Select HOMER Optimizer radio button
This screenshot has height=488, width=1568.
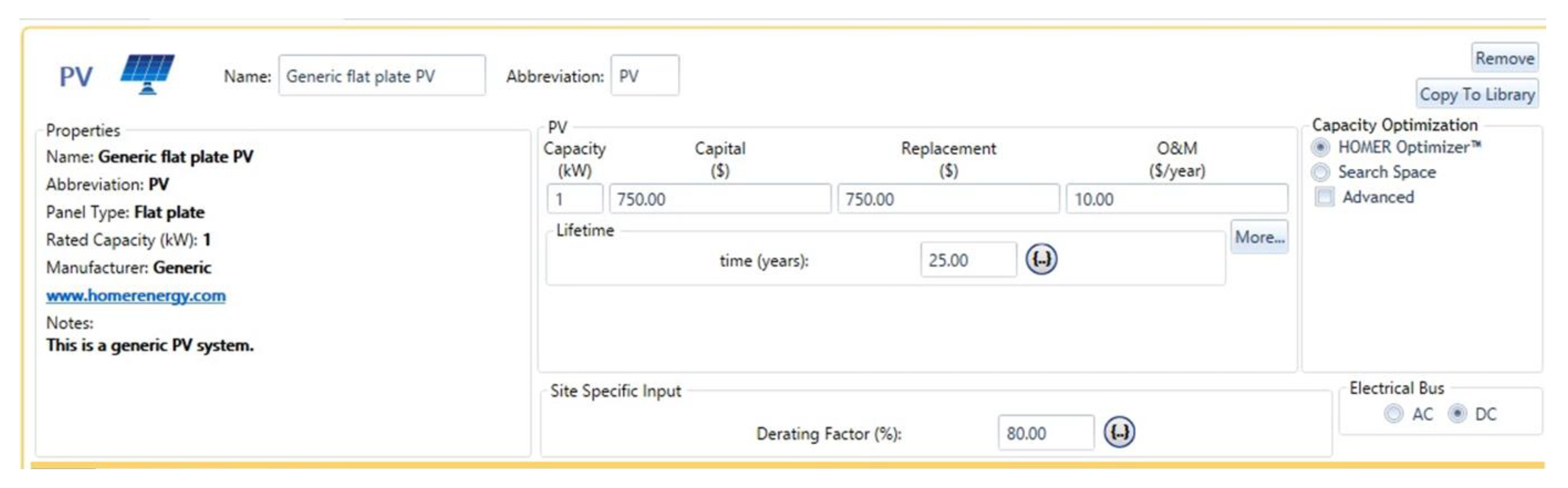pos(1320,147)
